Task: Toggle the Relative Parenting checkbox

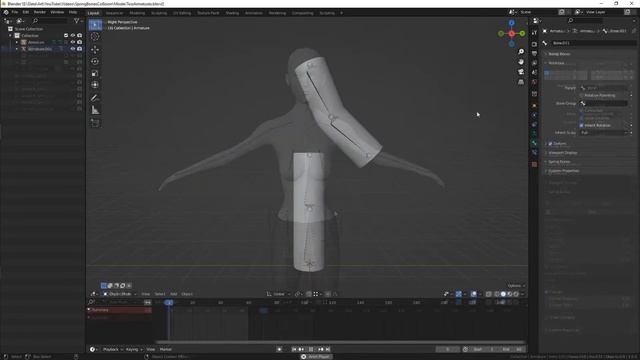Action: tap(581, 95)
